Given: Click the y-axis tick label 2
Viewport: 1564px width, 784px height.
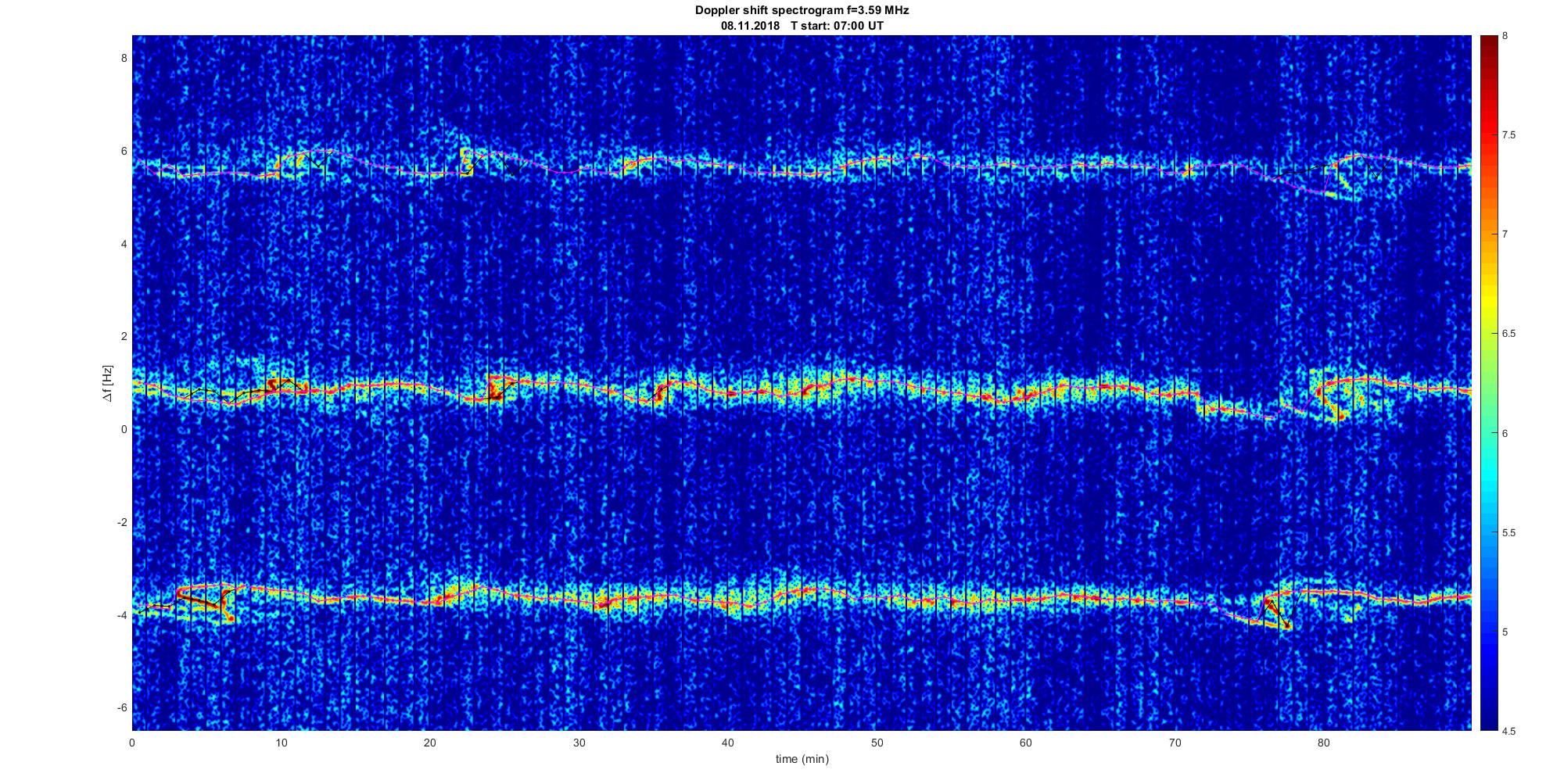Looking at the screenshot, I should coord(123,336).
